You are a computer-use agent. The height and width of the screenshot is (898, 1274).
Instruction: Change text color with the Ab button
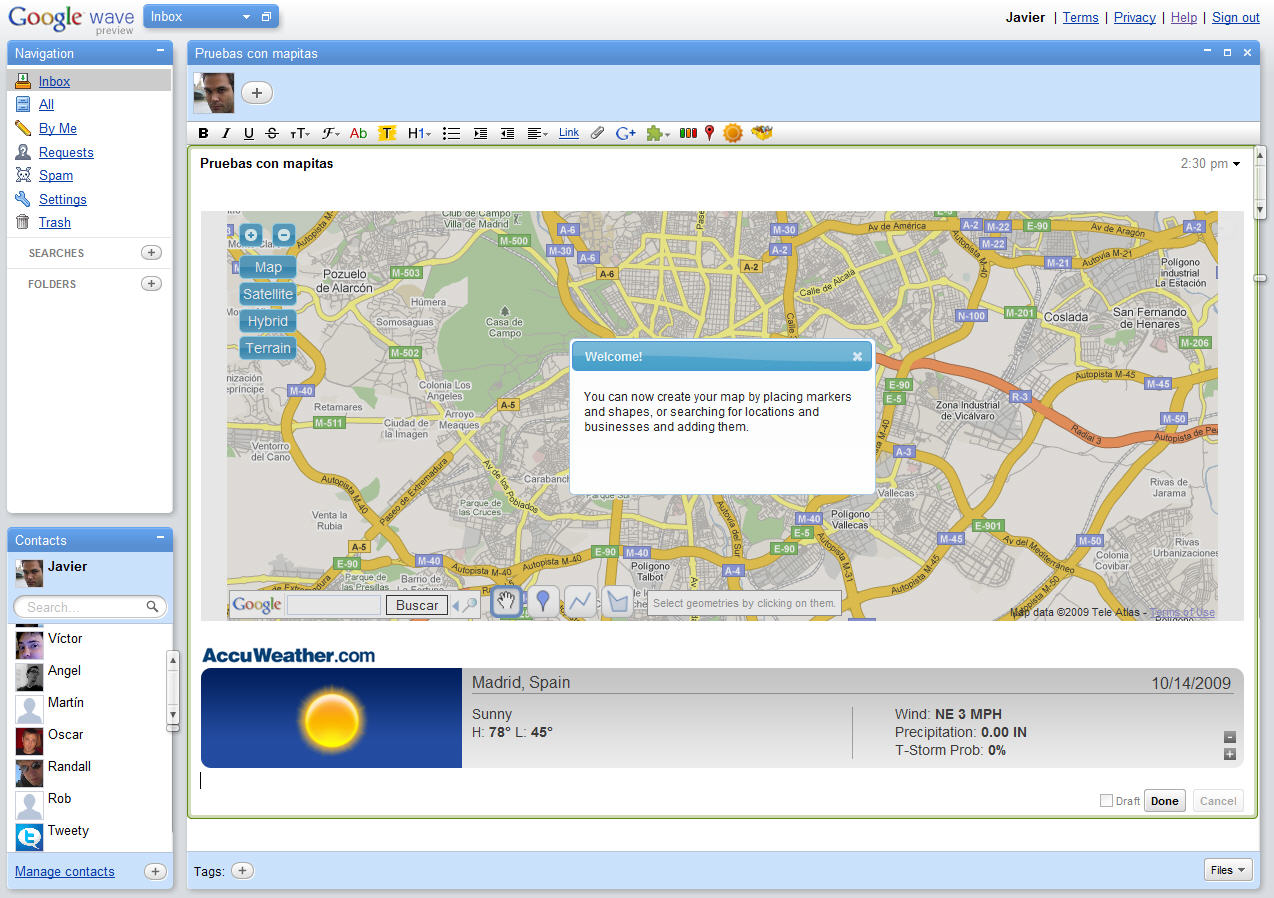coord(358,133)
